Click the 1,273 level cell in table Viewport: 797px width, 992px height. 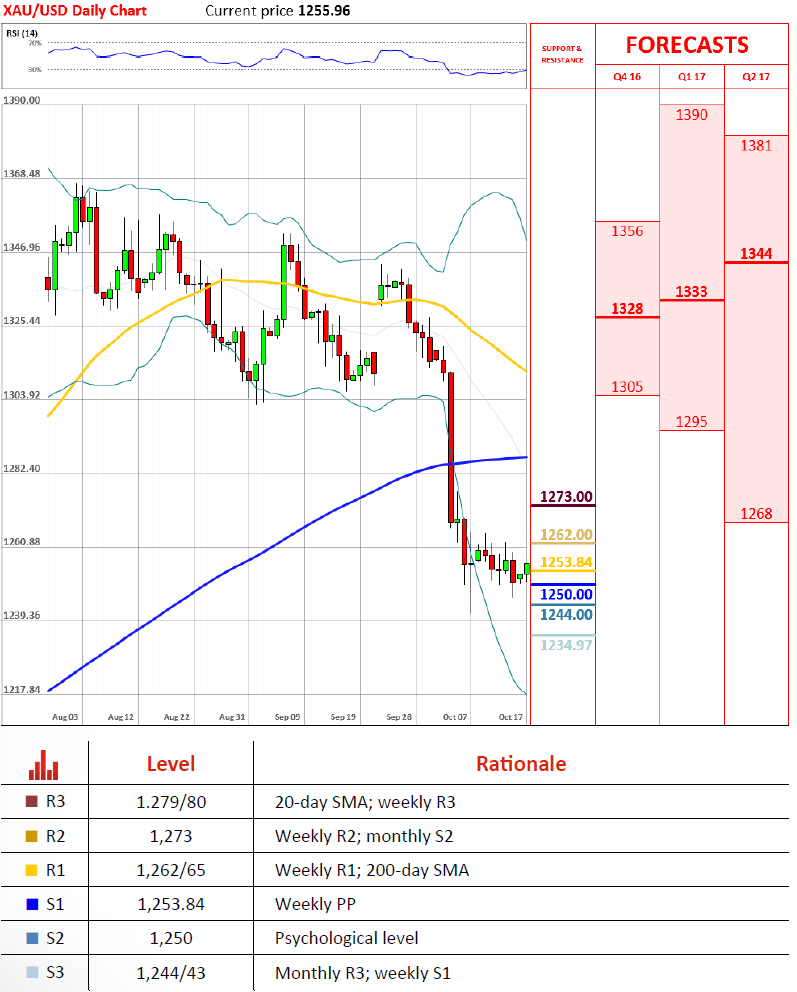[x=171, y=836]
